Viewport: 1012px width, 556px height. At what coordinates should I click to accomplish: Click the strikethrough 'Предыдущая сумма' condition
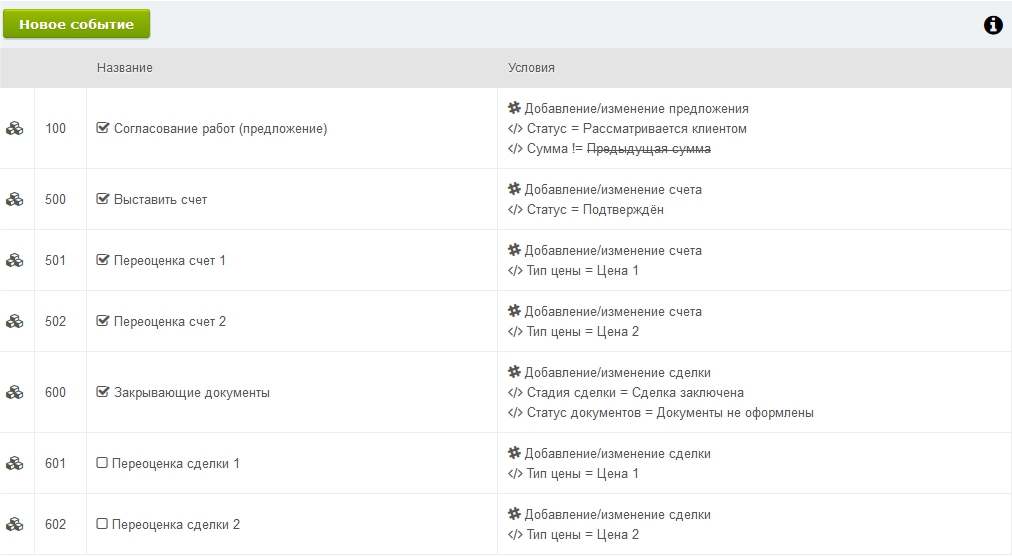[x=648, y=148]
